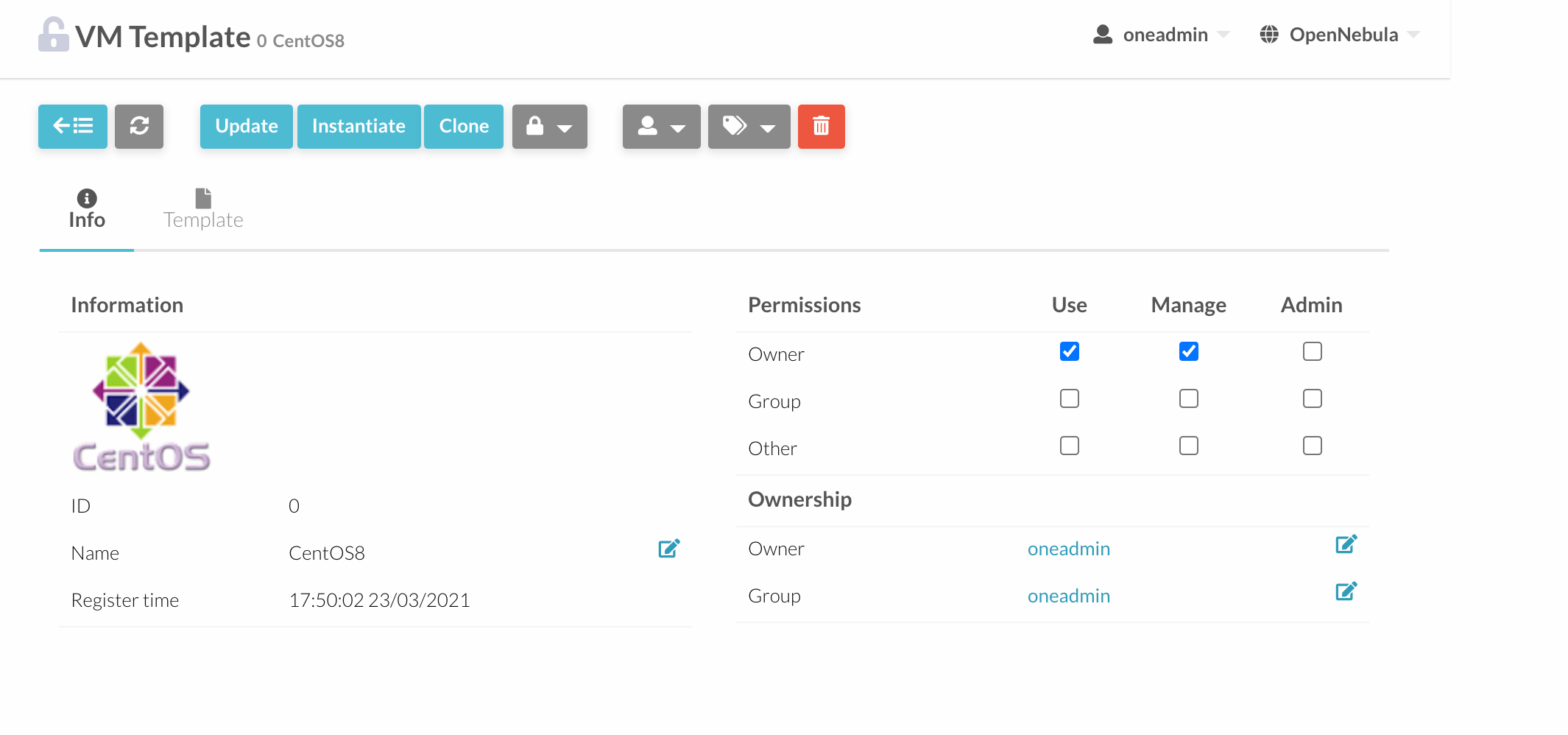Switch to the Template tab

pyautogui.click(x=203, y=210)
